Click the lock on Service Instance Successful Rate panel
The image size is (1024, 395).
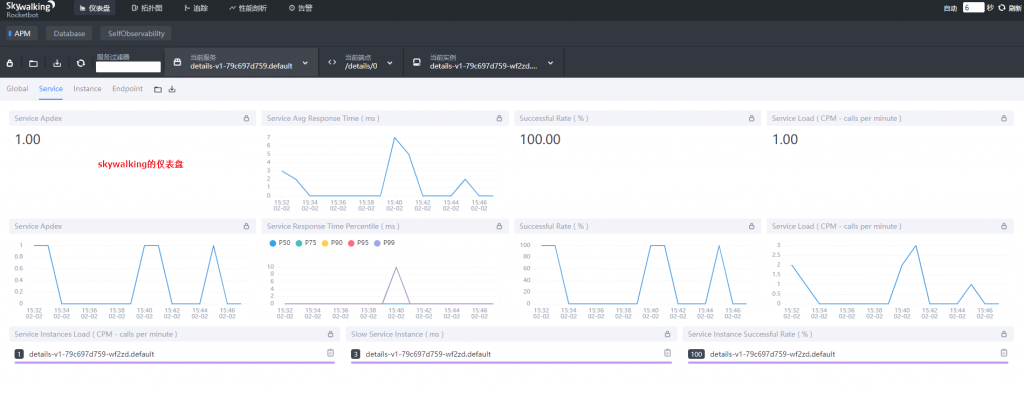pos(1004,334)
